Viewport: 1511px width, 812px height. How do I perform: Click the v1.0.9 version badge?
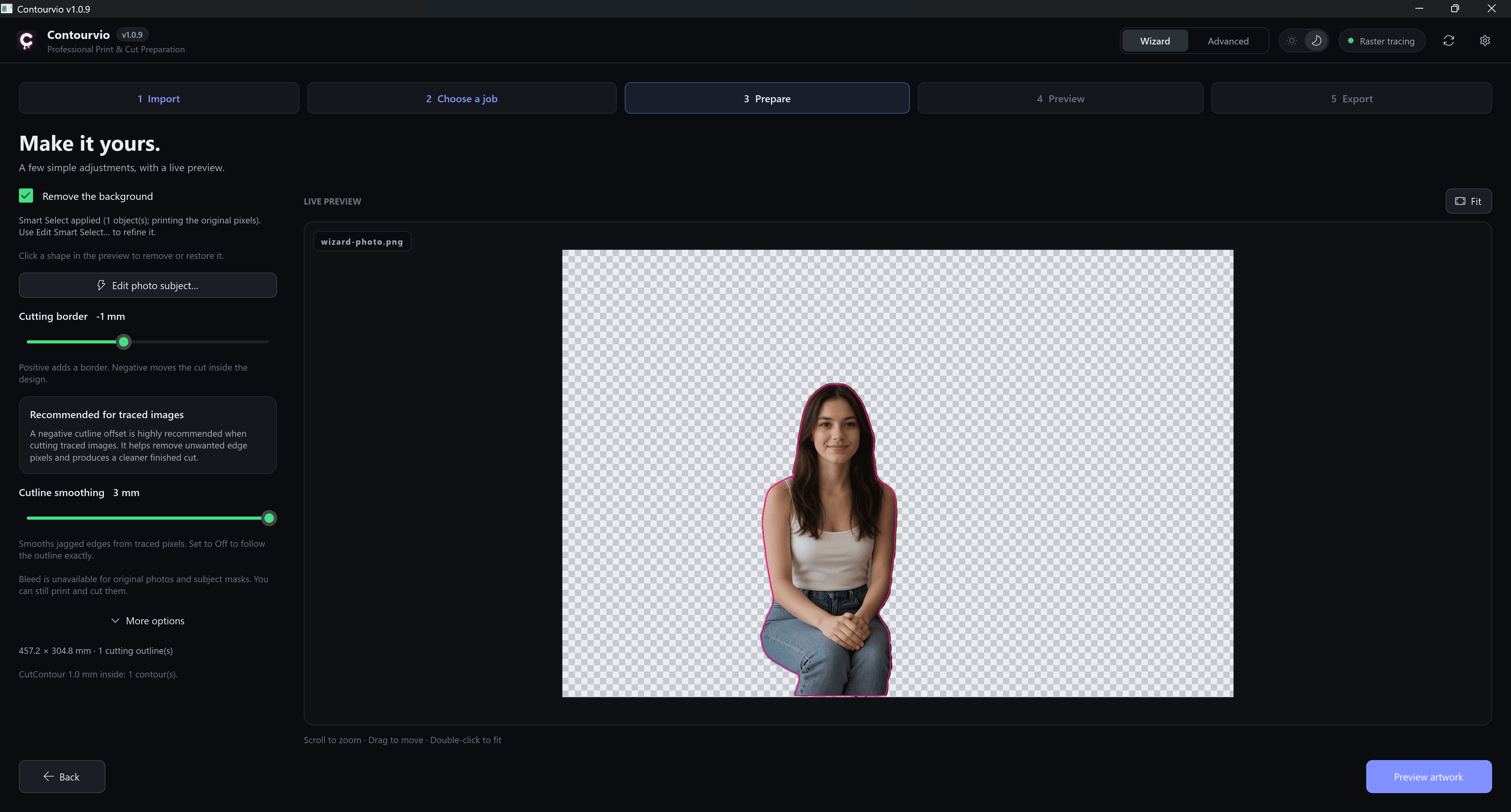pos(132,35)
